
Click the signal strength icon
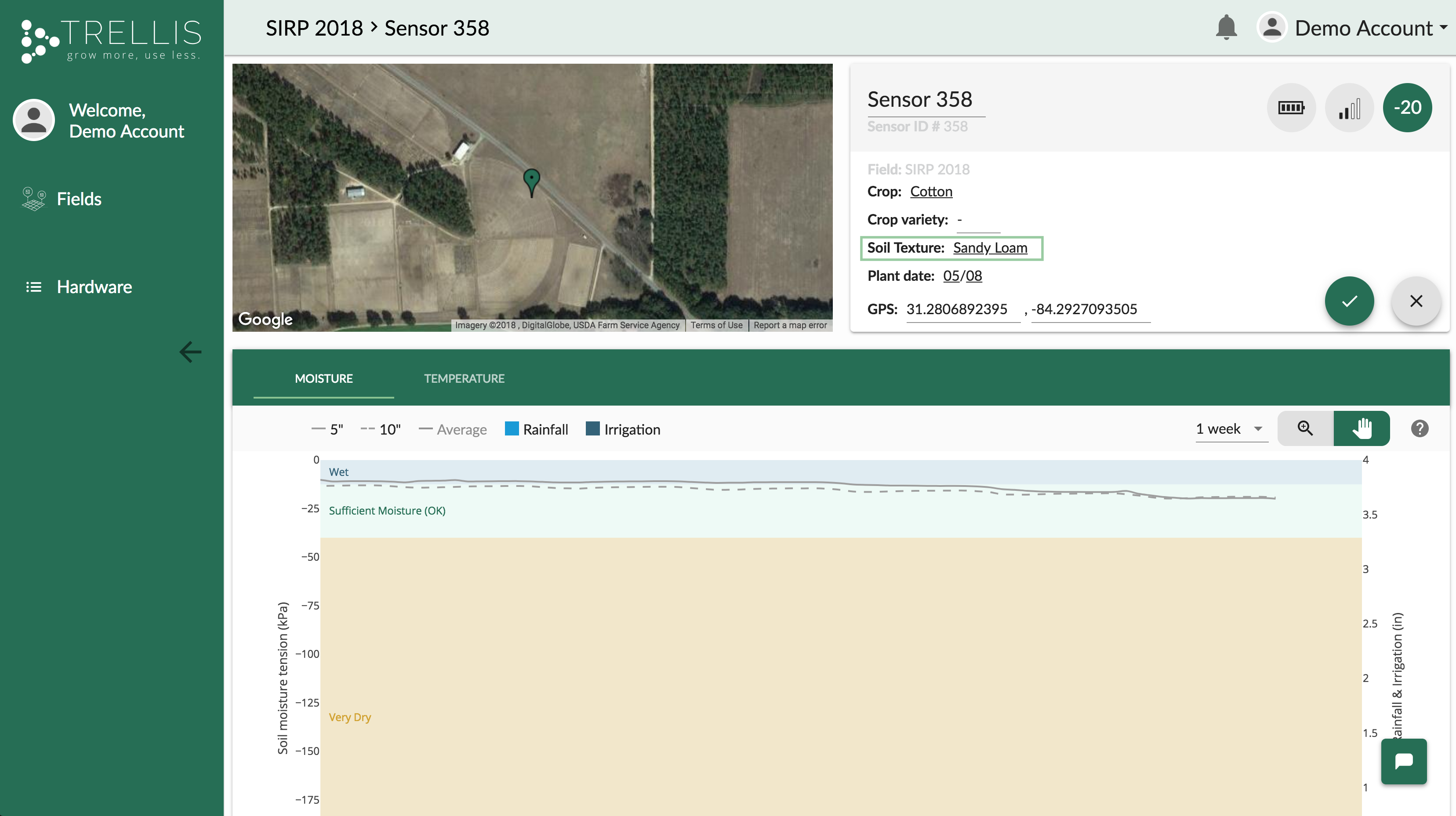pyautogui.click(x=1349, y=107)
